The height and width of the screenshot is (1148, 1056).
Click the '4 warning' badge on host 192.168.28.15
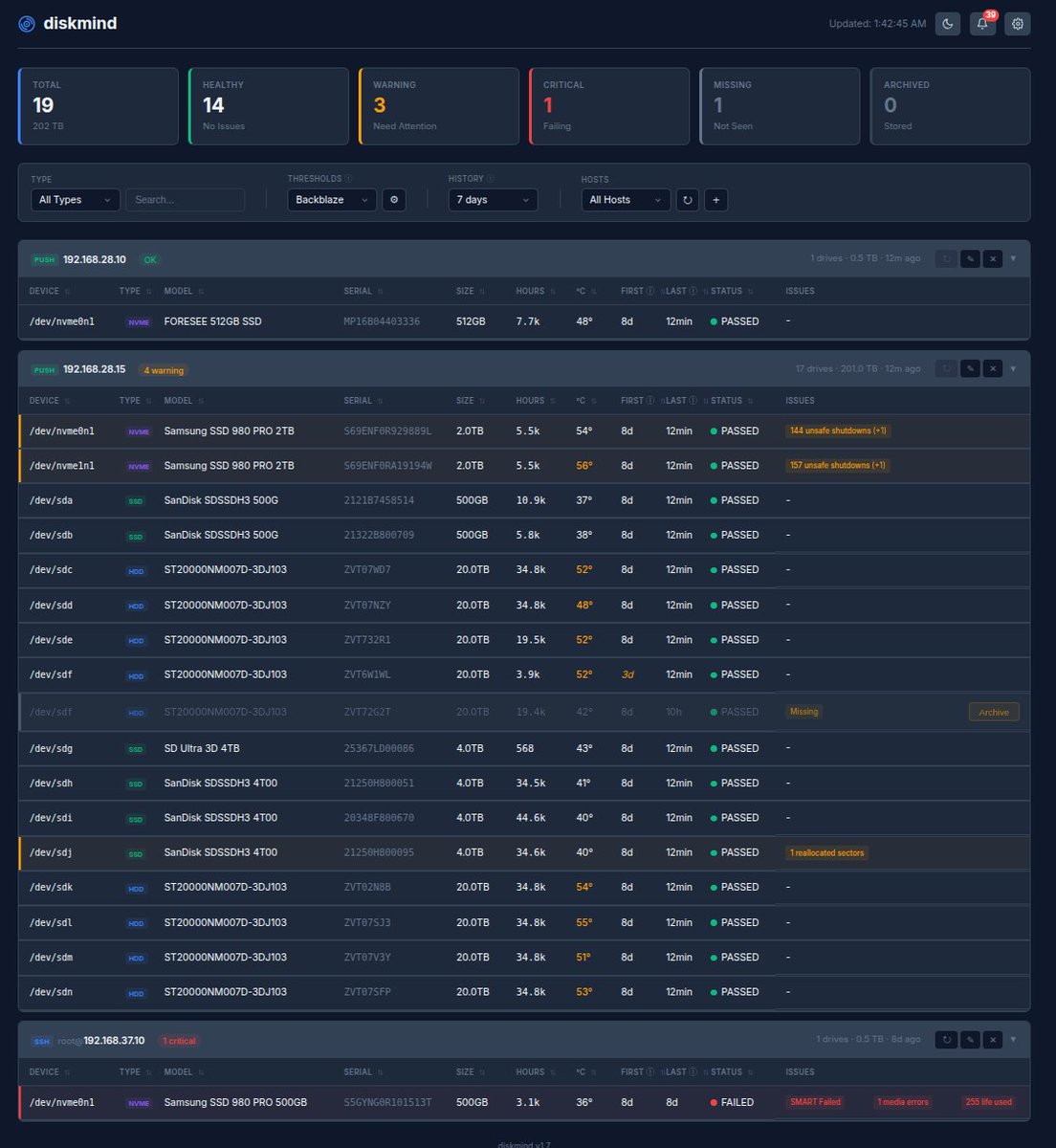point(164,370)
